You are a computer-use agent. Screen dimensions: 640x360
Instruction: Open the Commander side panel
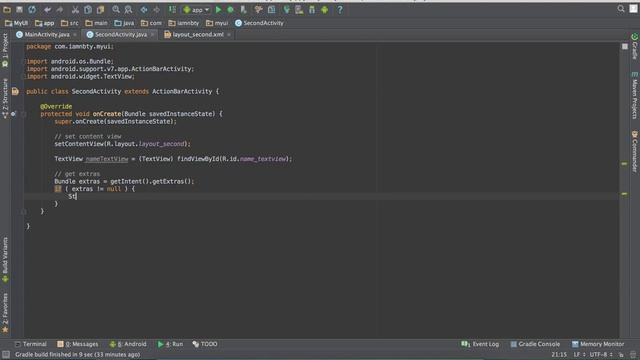pyautogui.click(x=635, y=151)
